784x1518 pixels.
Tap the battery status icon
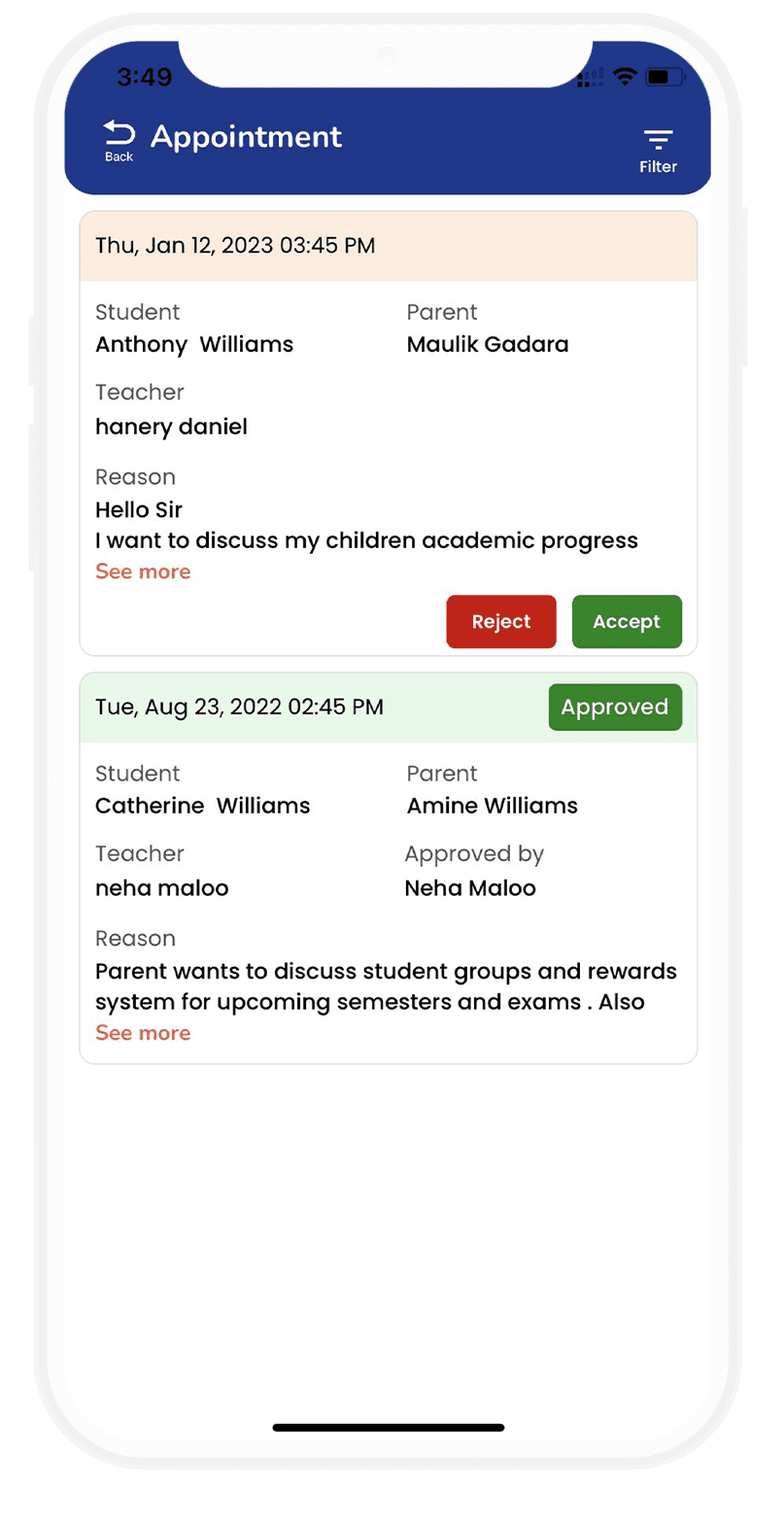pyautogui.click(x=665, y=77)
